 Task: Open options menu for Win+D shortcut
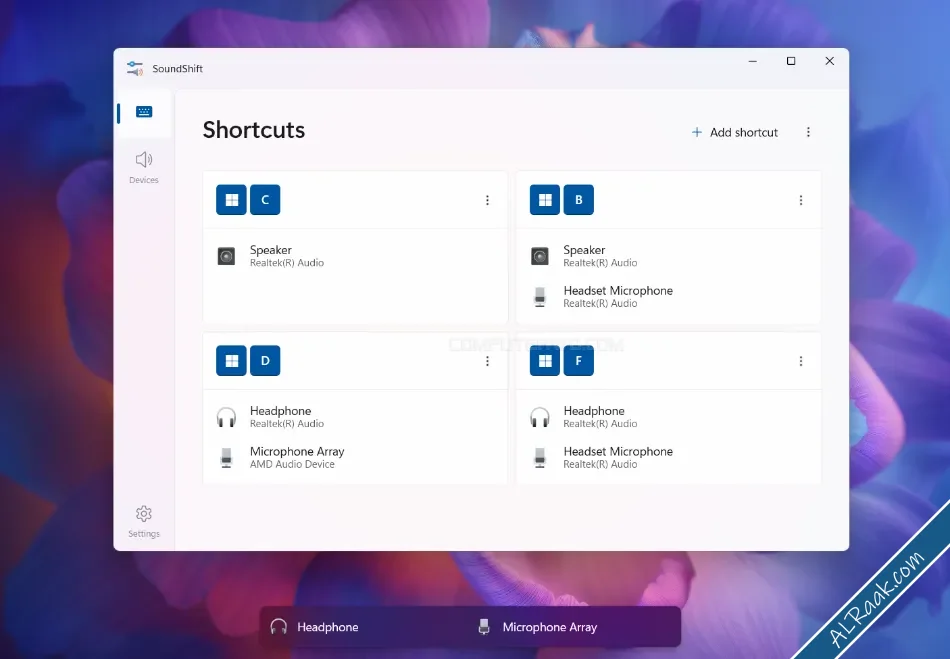(x=487, y=361)
